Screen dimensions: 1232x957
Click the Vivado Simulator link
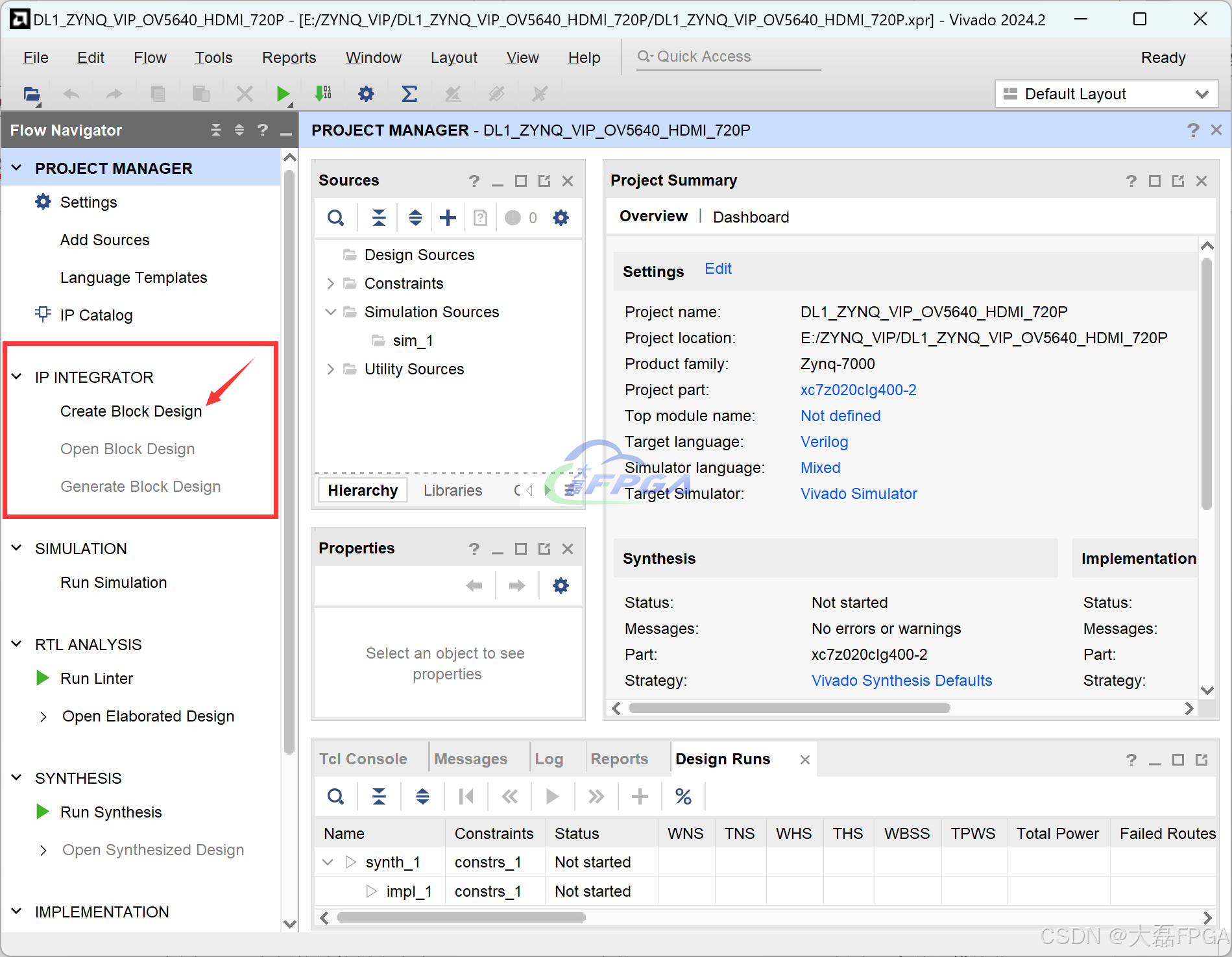click(858, 494)
